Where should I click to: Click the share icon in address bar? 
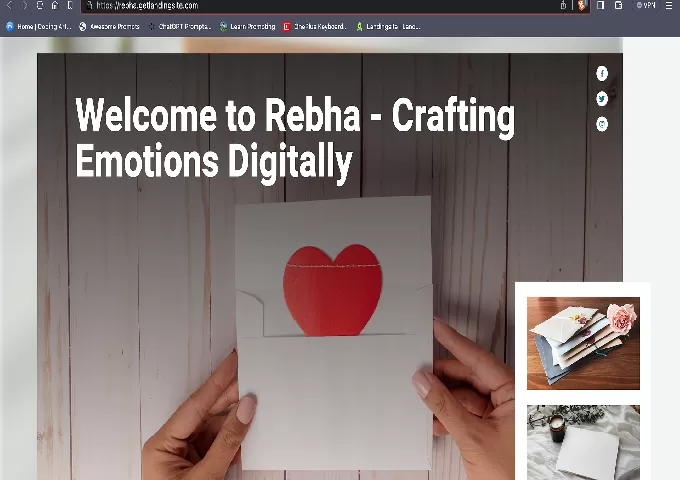(563, 5)
